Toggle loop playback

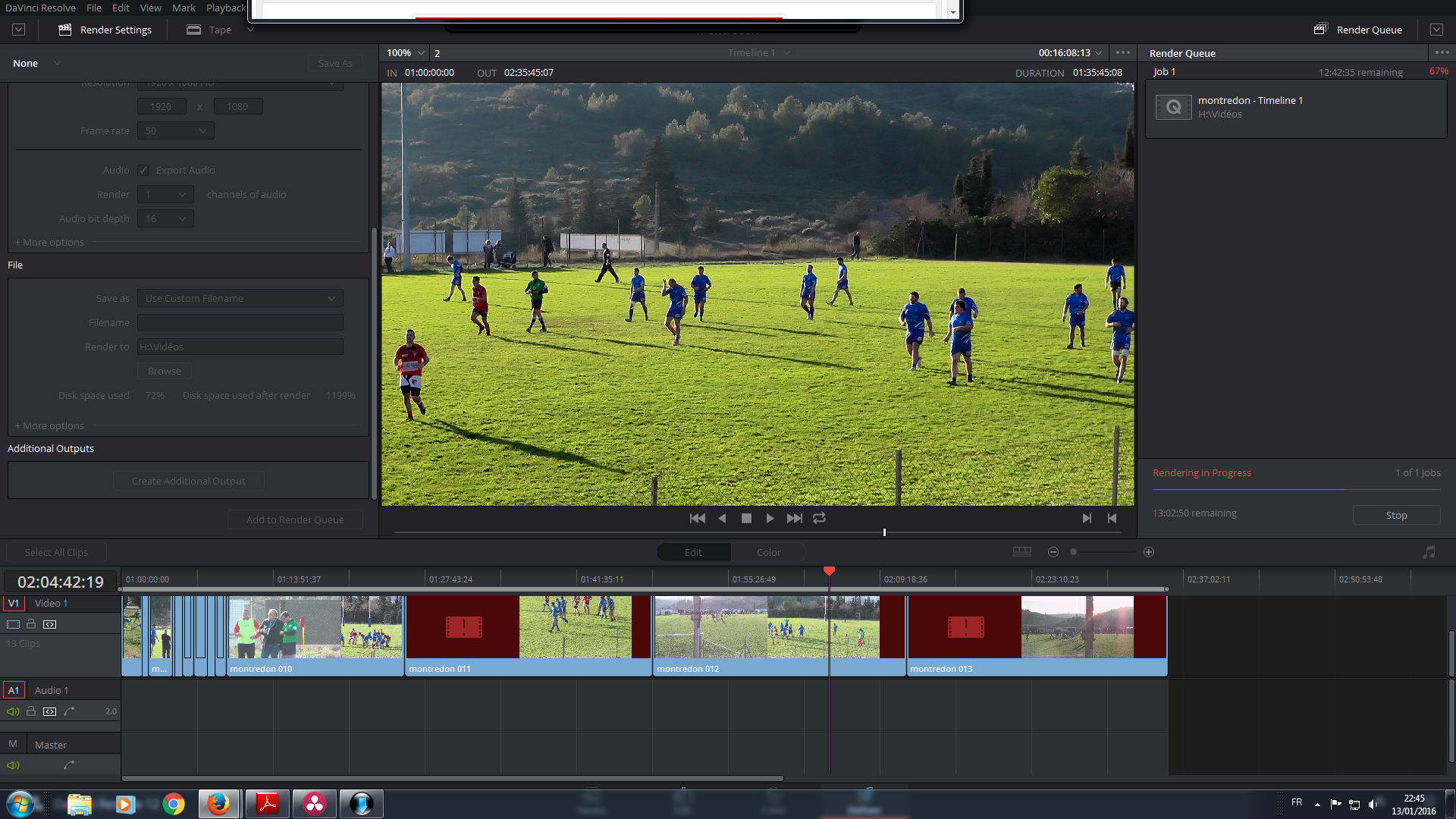click(x=819, y=518)
